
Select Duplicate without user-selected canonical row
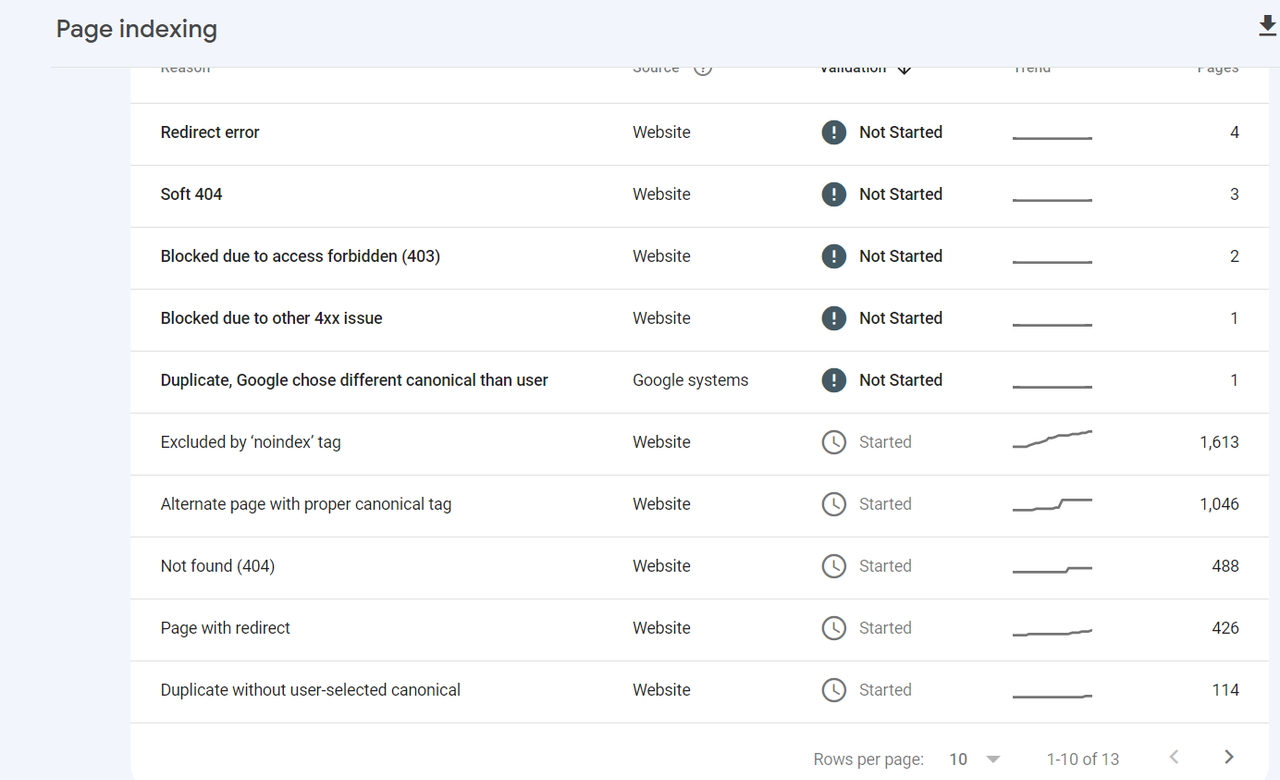(x=310, y=690)
